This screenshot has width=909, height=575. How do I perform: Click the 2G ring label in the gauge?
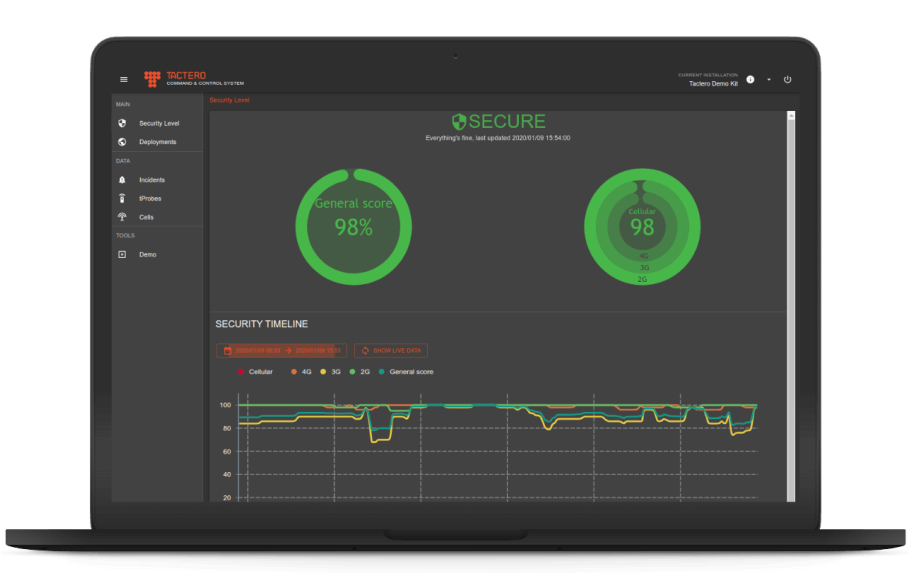pyautogui.click(x=642, y=279)
